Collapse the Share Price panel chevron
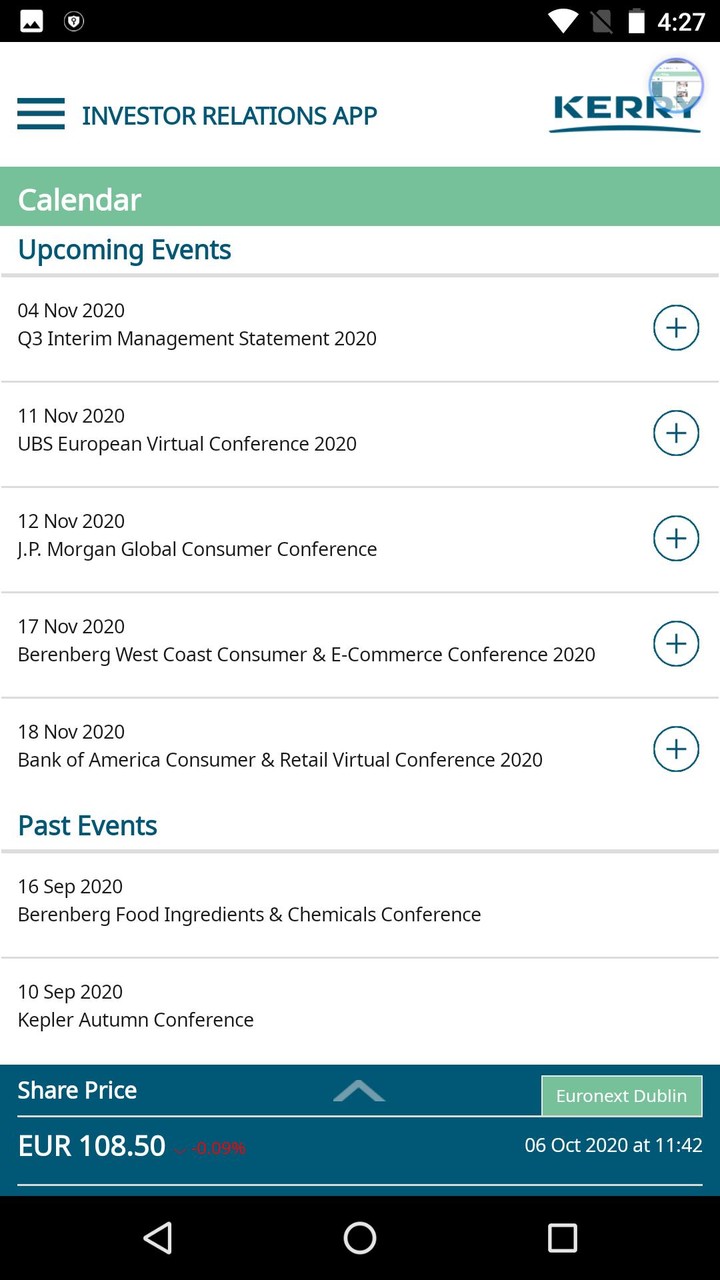 359,1093
